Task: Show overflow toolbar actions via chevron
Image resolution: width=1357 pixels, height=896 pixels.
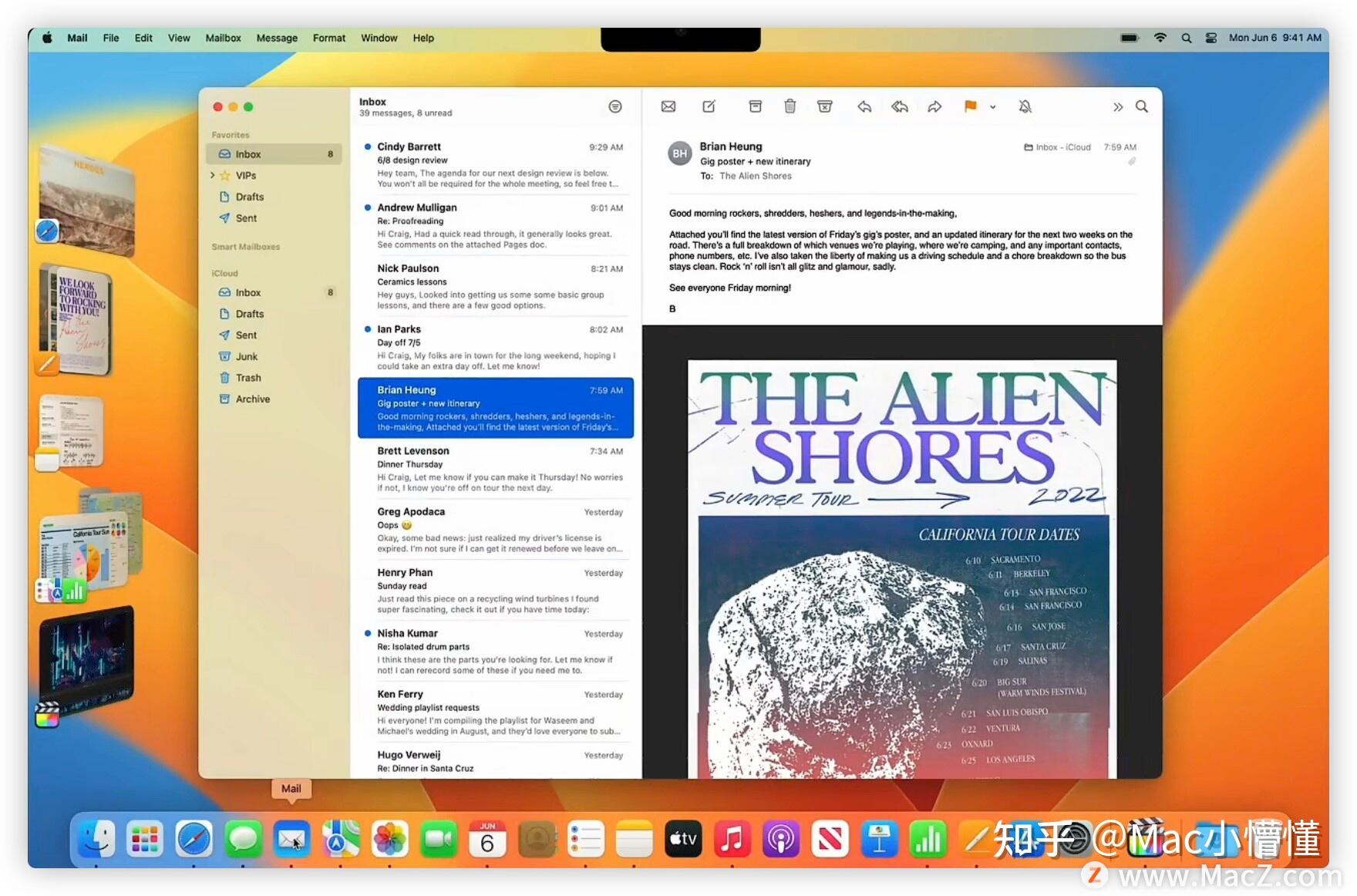Action: tap(1118, 106)
